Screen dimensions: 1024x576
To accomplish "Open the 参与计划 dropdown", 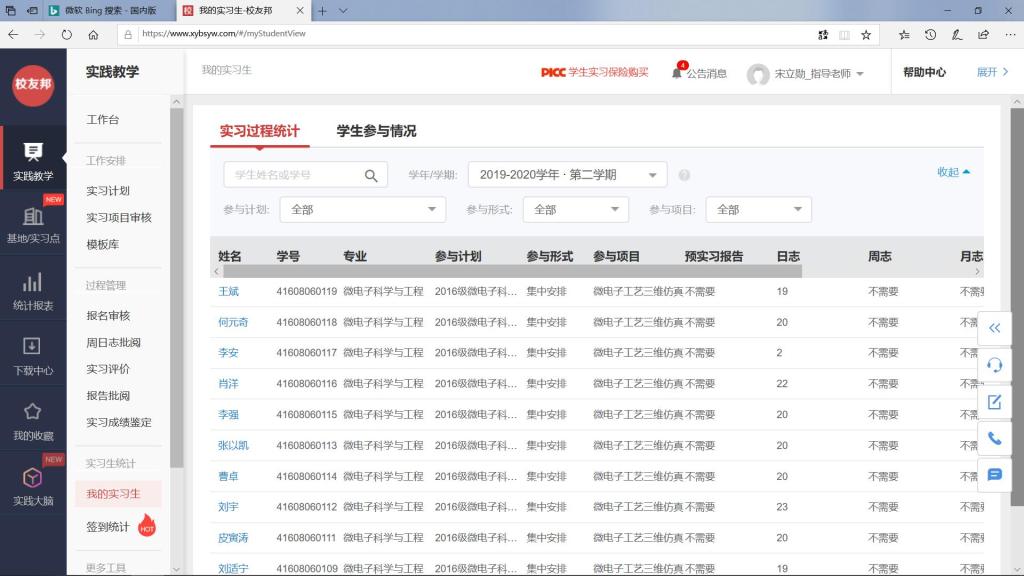I will point(362,210).
